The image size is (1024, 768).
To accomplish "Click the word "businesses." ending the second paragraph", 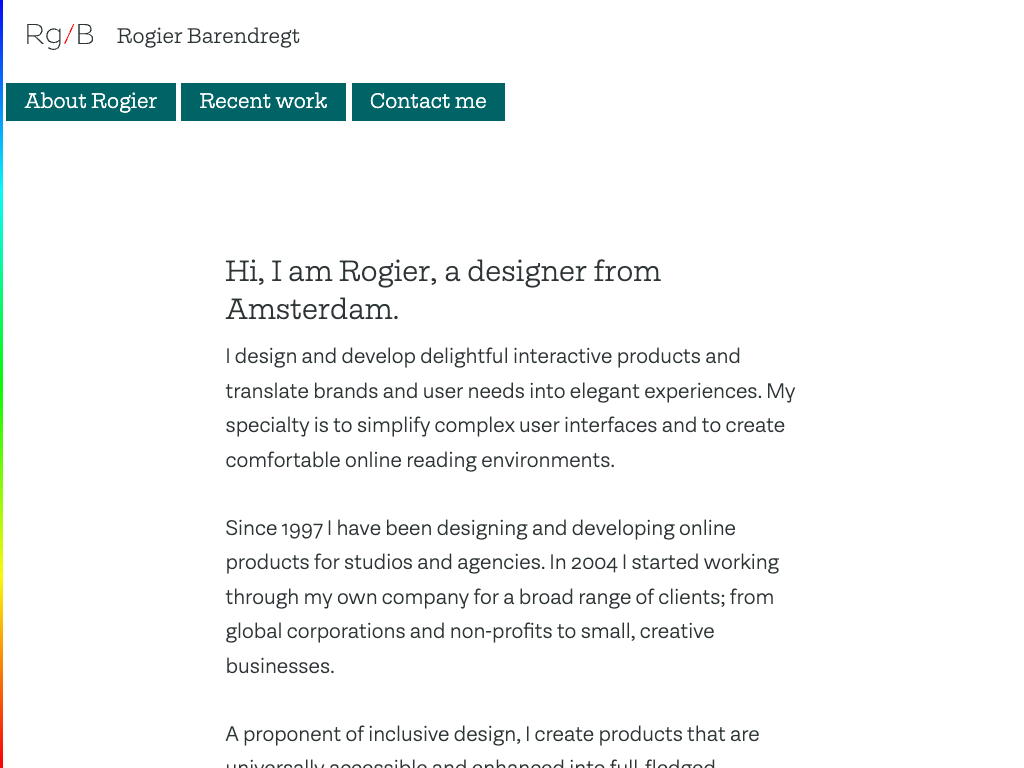I will (x=280, y=667).
